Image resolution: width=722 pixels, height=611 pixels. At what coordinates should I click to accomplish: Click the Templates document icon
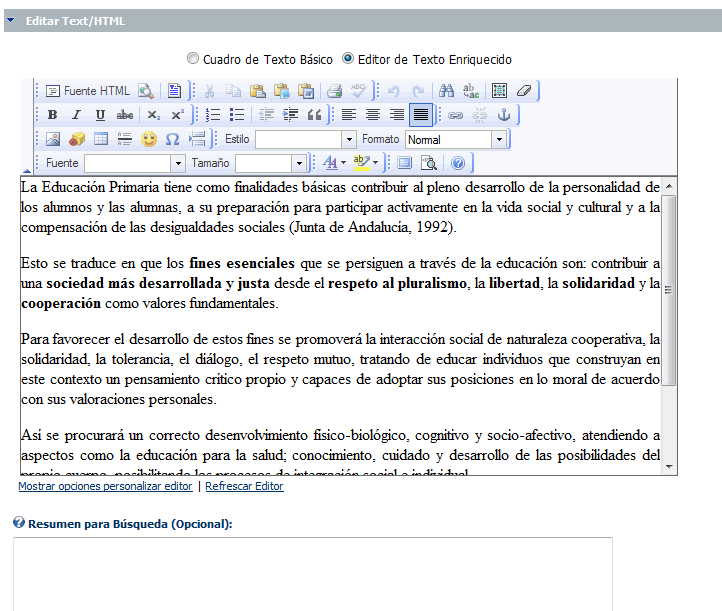(174, 91)
